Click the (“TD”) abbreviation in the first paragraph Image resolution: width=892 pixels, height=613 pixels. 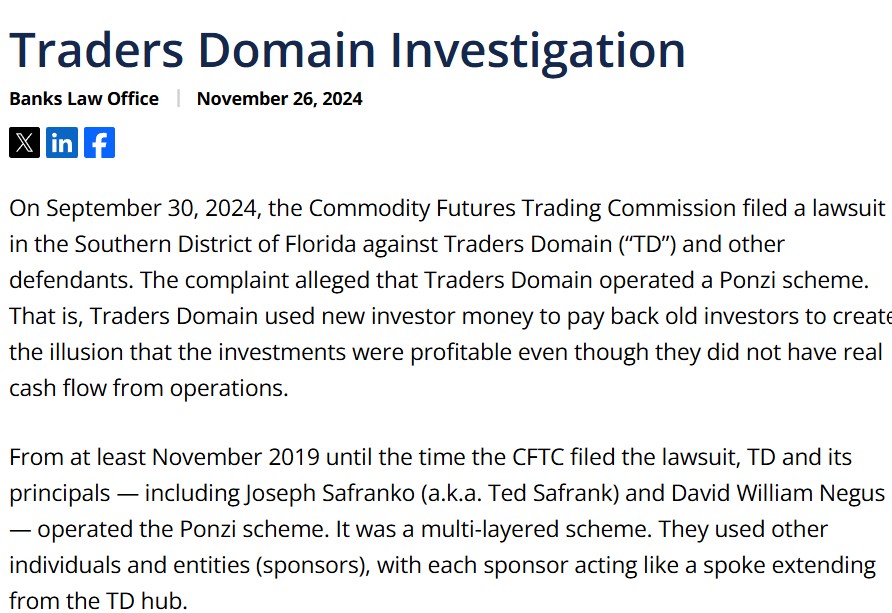[x=647, y=244]
